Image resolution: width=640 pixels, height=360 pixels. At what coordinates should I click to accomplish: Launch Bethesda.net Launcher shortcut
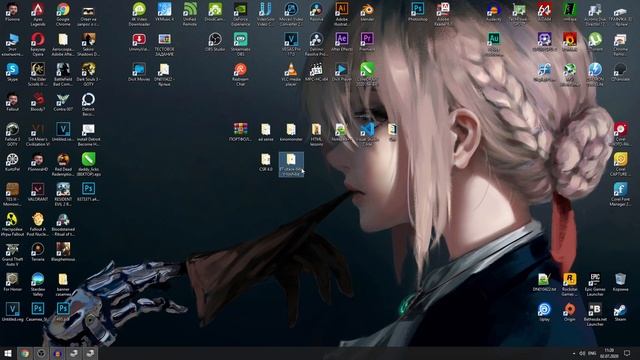(595, 314)
